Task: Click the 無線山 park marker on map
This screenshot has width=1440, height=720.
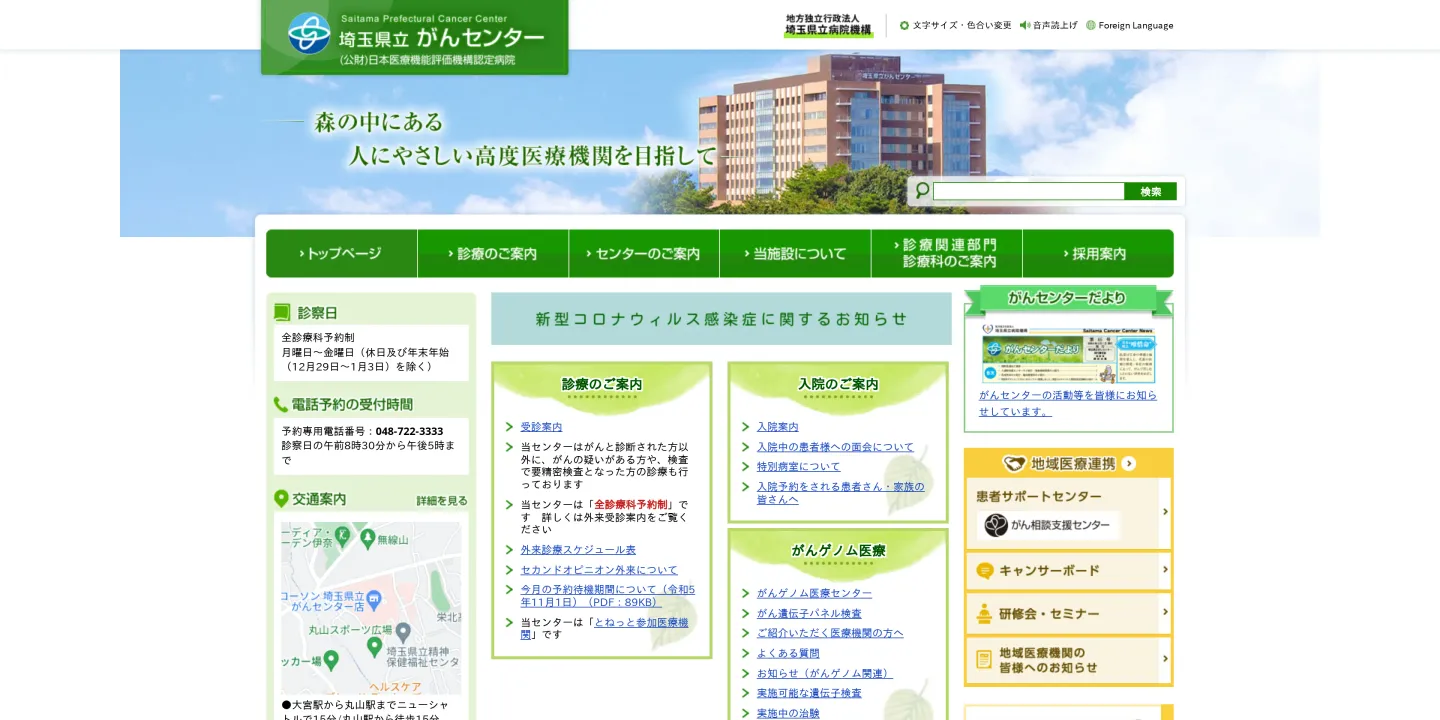Action: [368, 539]
